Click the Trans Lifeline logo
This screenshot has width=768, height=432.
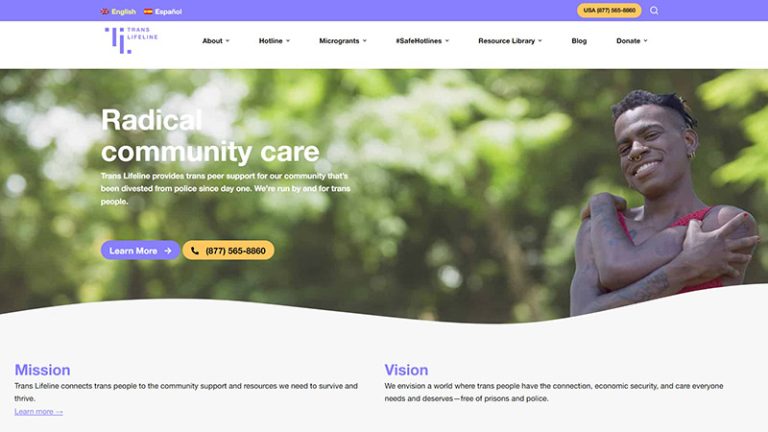(131, 41)
